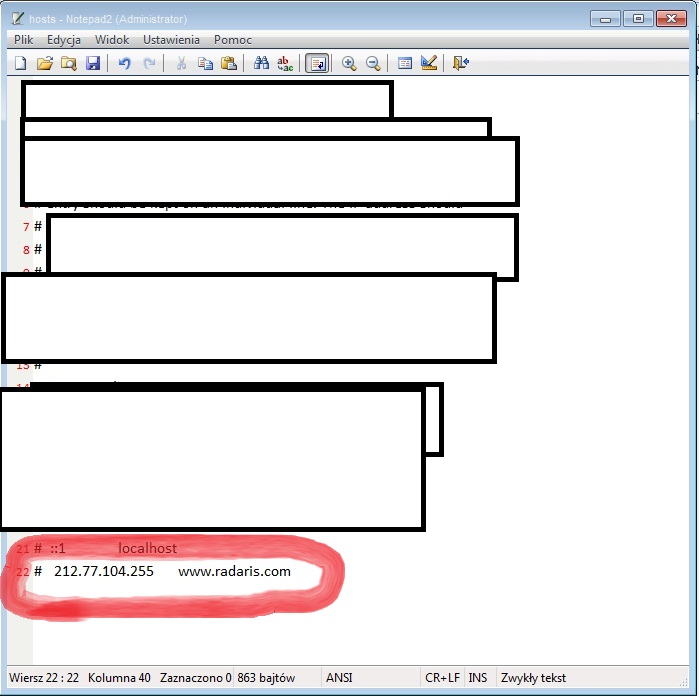Click line number 7 in the margin
699x696 pixels.
click(26, 227)
